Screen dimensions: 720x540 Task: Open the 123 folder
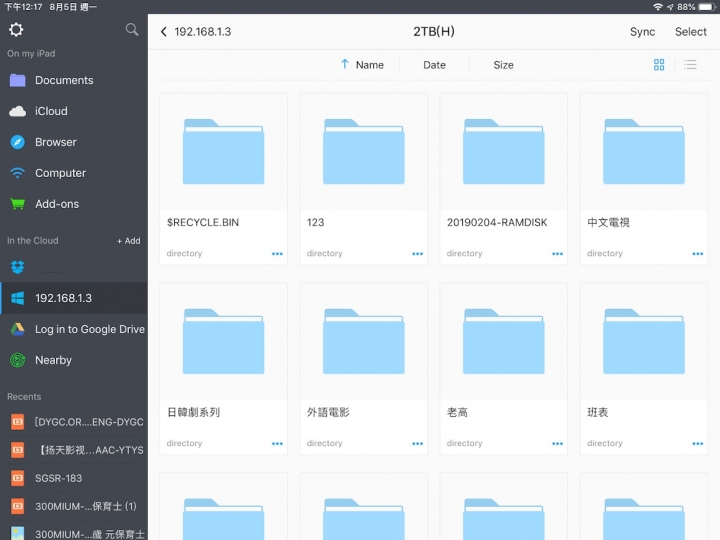pyautogui.click(x=363, y=179)
